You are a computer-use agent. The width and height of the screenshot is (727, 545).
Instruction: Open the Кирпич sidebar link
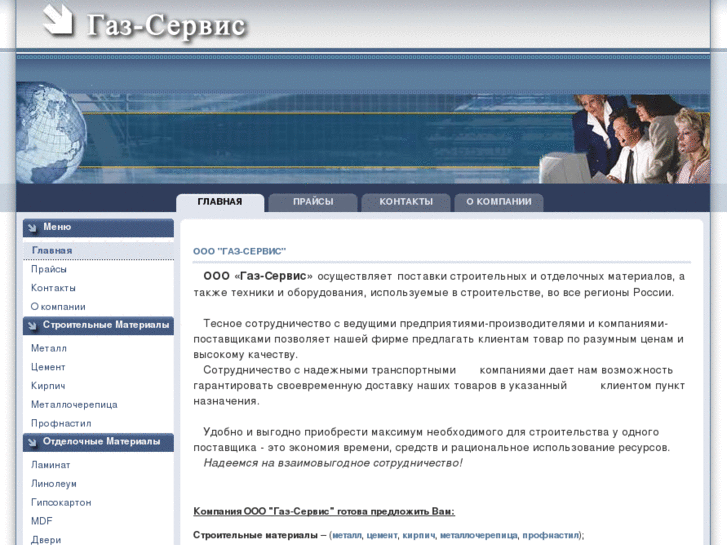click(x=48, y=386)
